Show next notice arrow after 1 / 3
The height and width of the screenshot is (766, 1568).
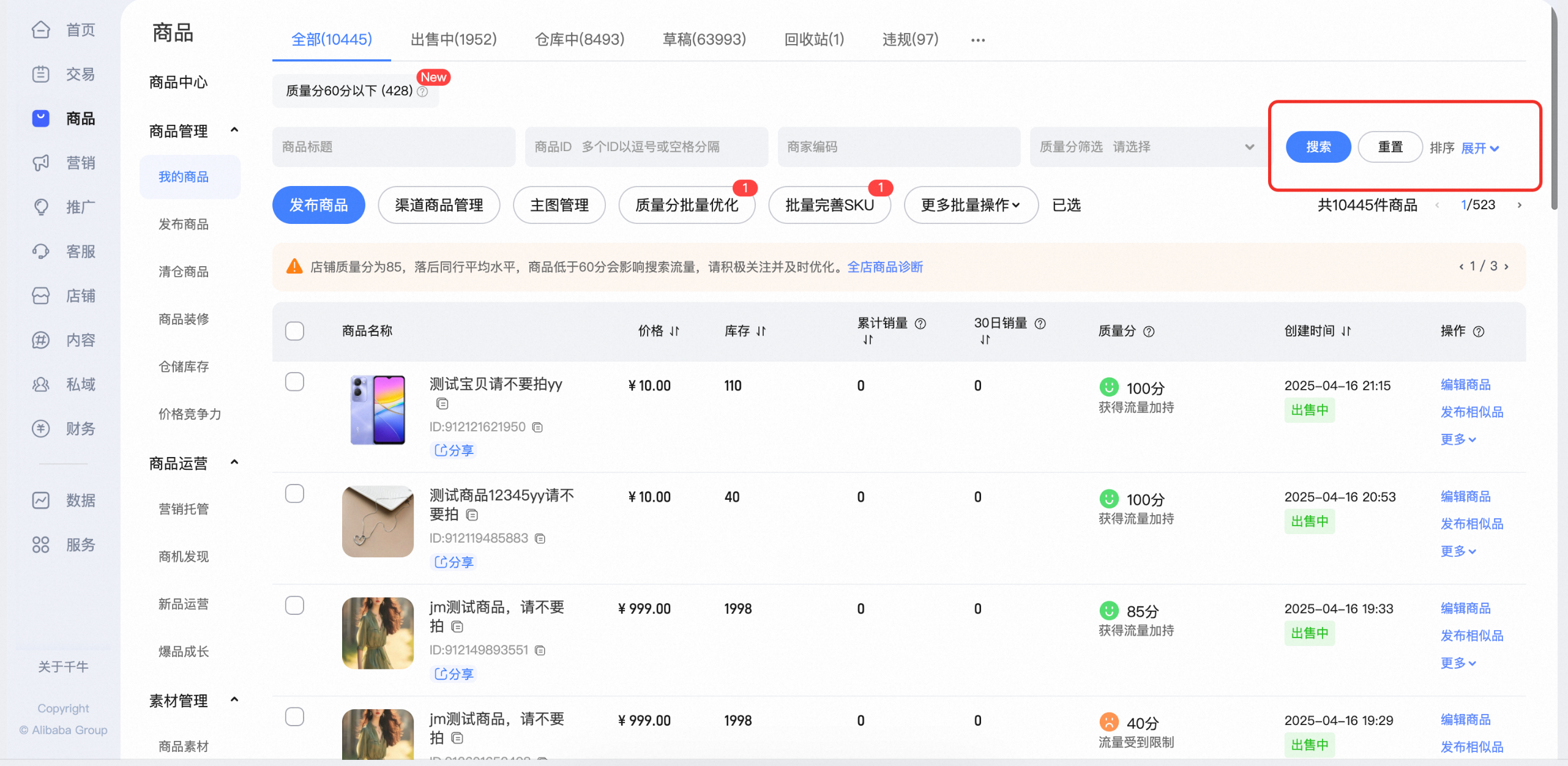[x=1506, y=266]
